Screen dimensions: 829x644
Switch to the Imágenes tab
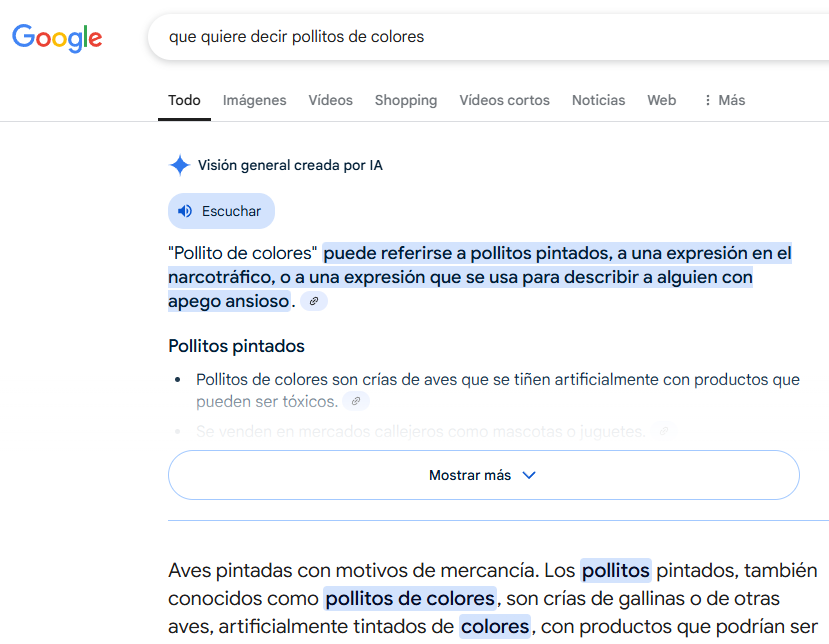click(x=254, y=100)
